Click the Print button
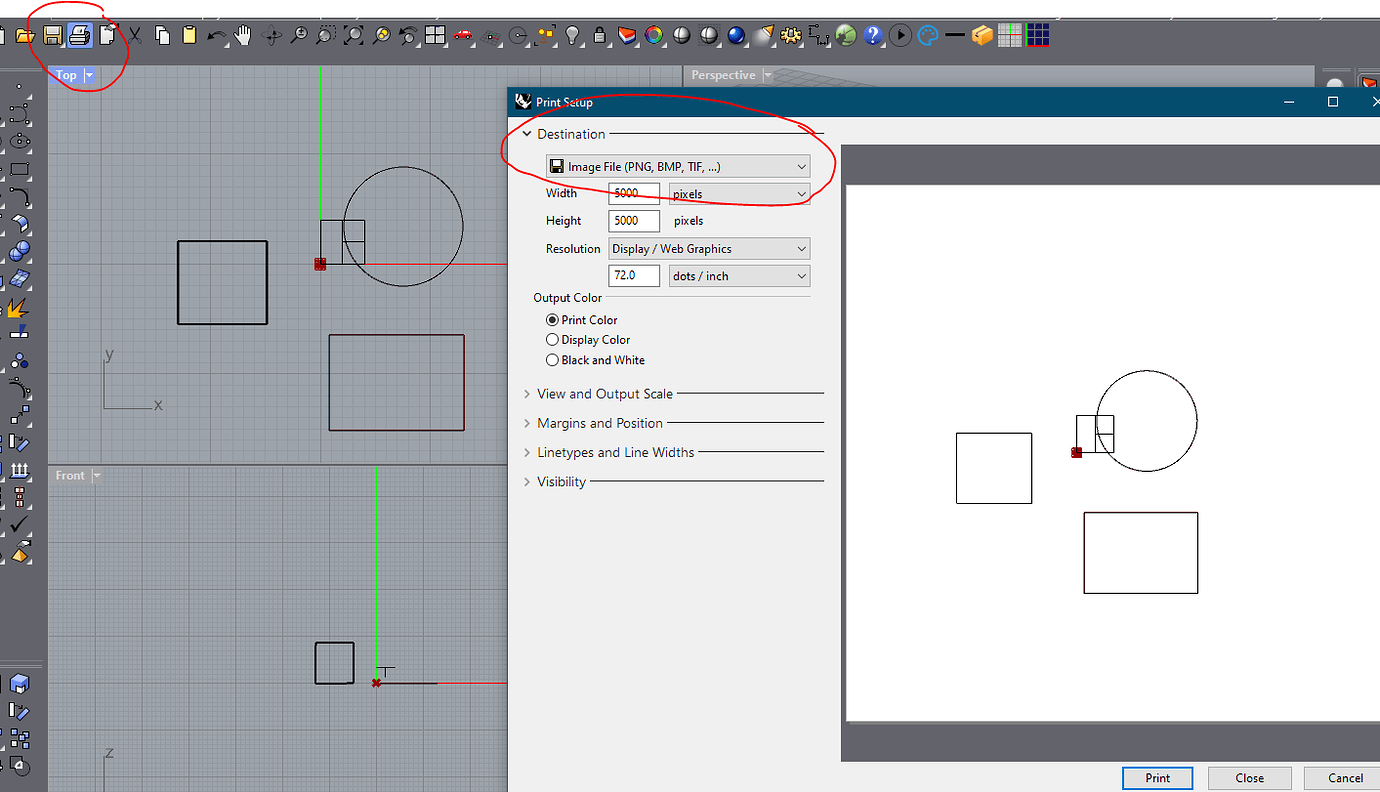Viewport: 1380px width, 792px height. (x=1157, y=777)
